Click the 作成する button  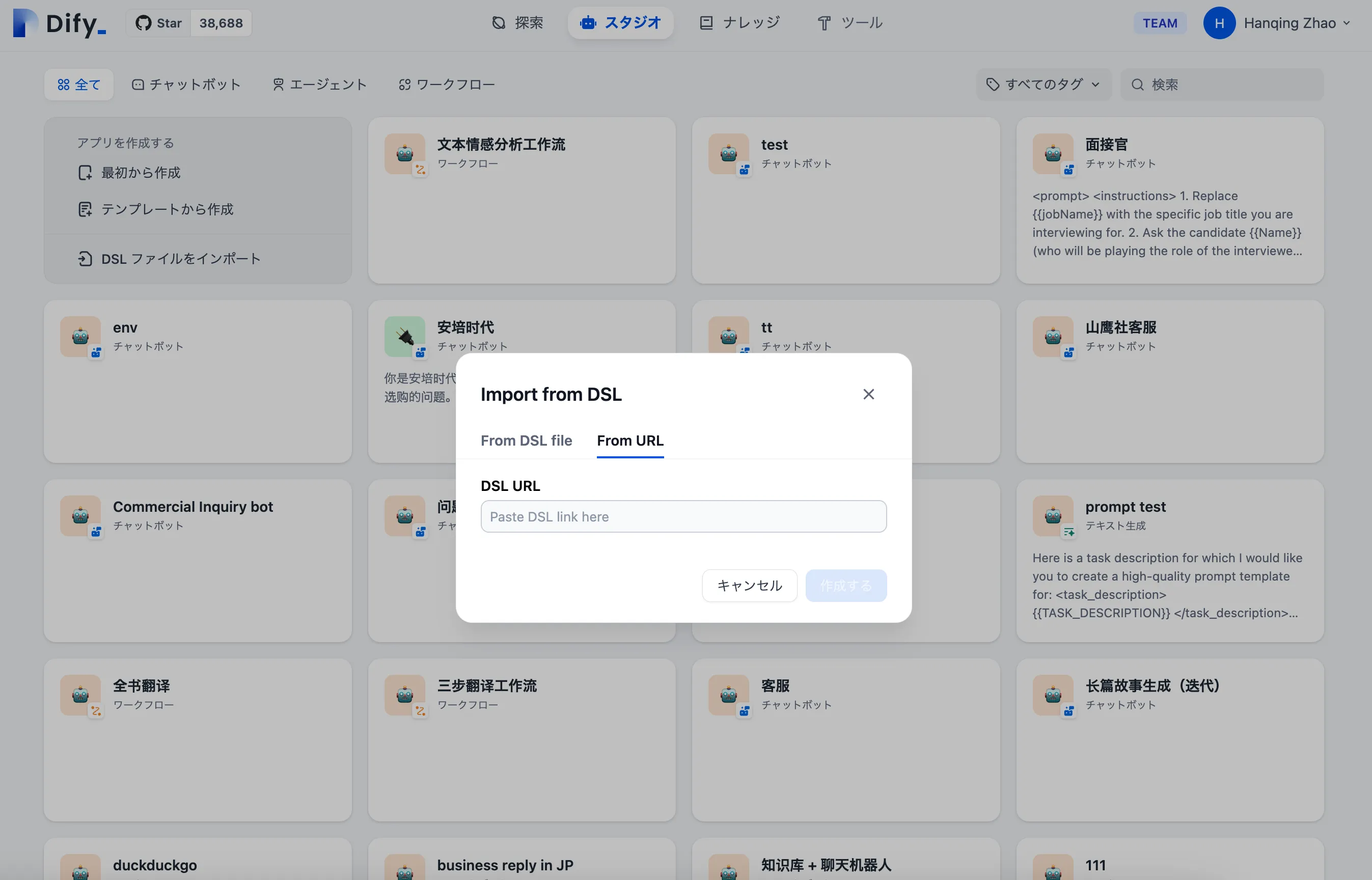[846, 585]
